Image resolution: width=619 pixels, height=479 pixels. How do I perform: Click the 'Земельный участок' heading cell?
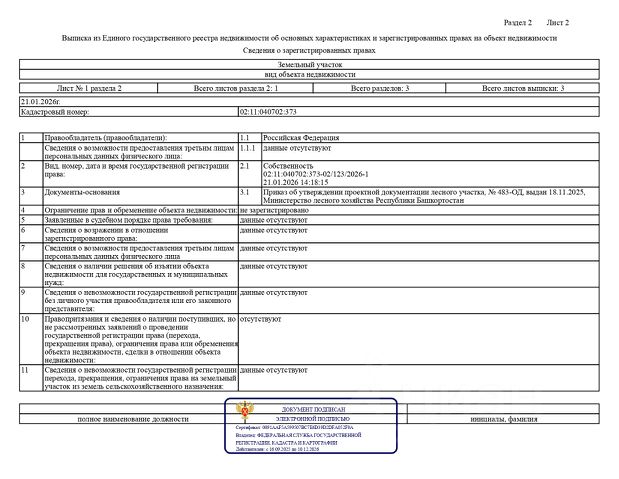310,64
